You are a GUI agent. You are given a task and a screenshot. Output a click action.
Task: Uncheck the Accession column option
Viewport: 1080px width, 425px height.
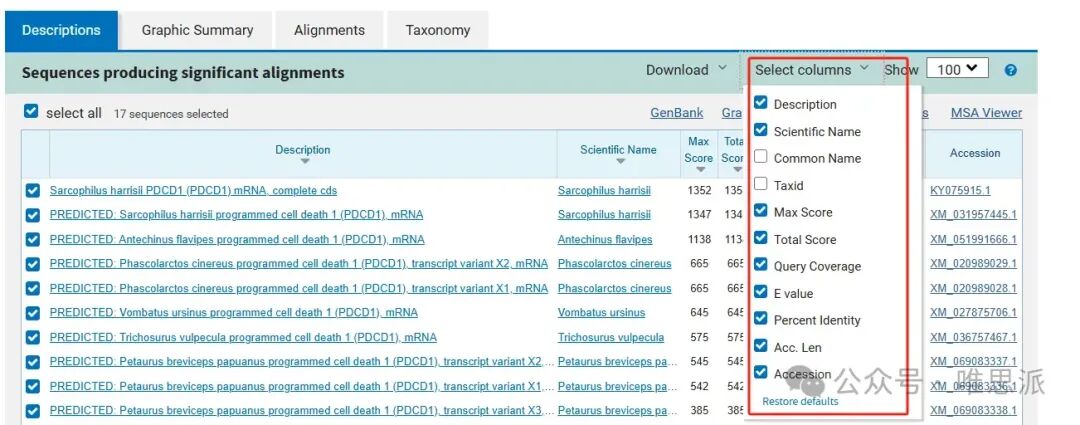point(760,372)
